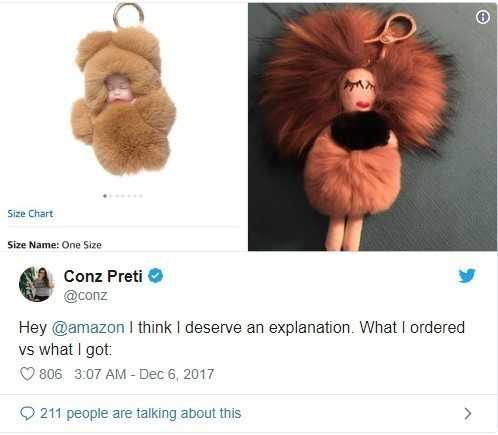
Task: Click the tweet text body
Action: click(242, 338)
